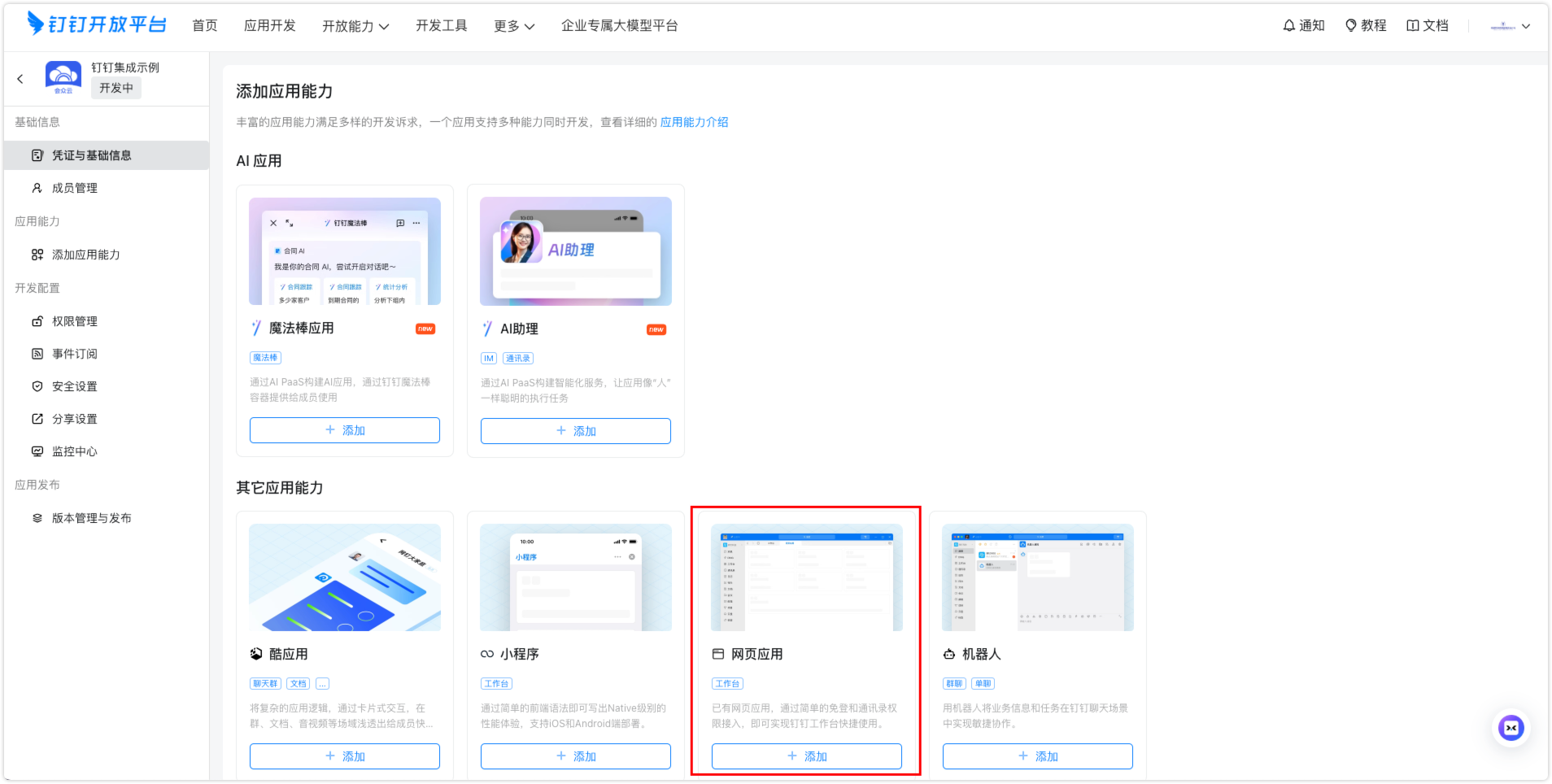Click the 聊天群 tag on 酷应用
The width and height of the screenshot is (1552, 784).
point(265,684)
